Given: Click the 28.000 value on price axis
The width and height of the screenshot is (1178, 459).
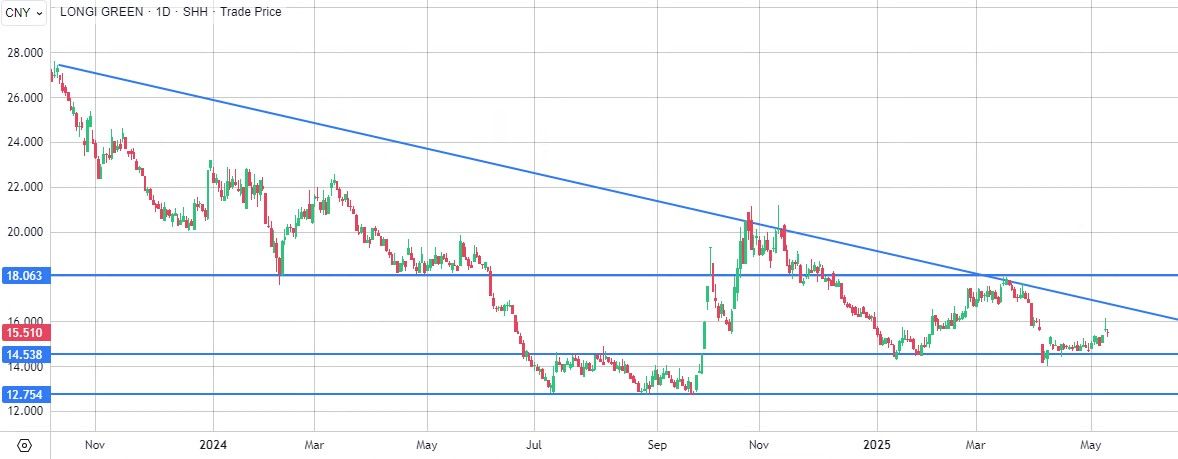Looking at the screenshot, I should (x=25, y=52).
